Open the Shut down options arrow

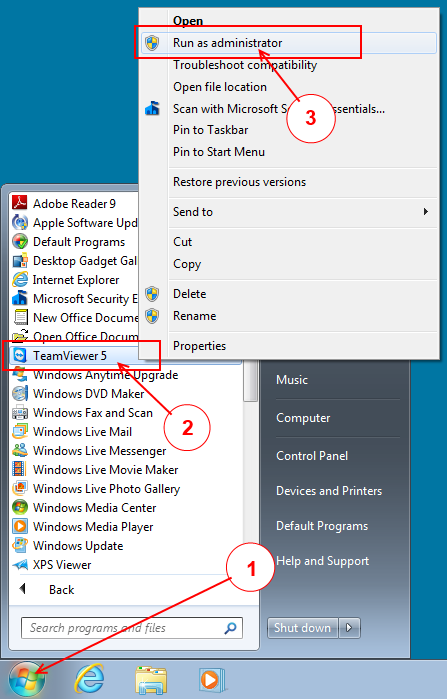(x=349, y=628)
